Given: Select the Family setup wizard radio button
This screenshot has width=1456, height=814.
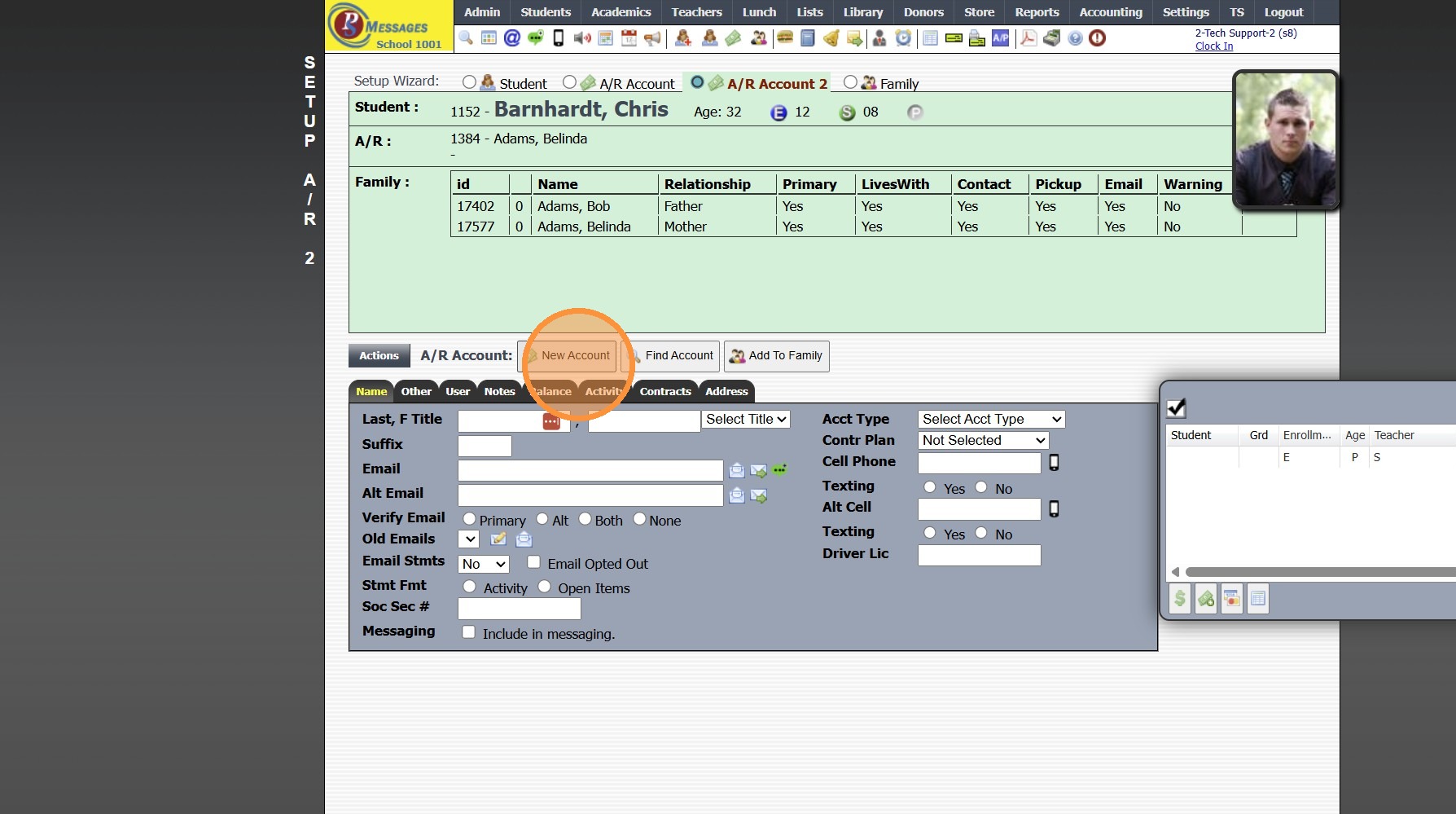Looking at the screenshot, I should [x=850, y=82].
